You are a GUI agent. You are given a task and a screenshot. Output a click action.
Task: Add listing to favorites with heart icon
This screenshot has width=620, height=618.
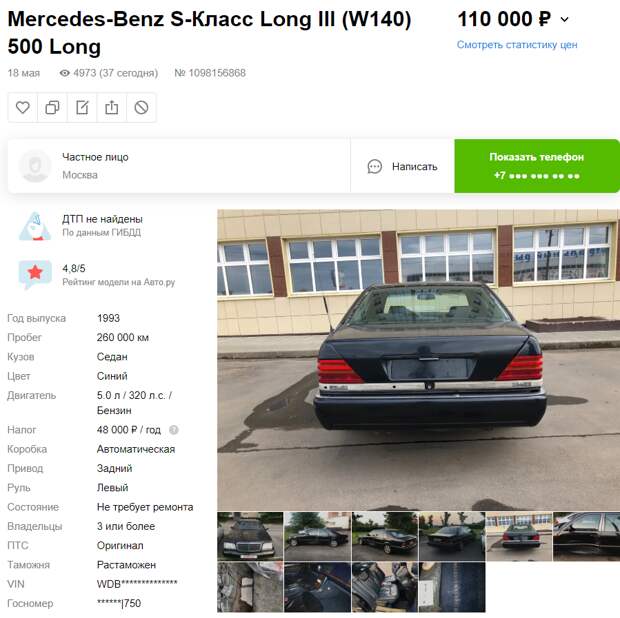click(x=23, y=107)
